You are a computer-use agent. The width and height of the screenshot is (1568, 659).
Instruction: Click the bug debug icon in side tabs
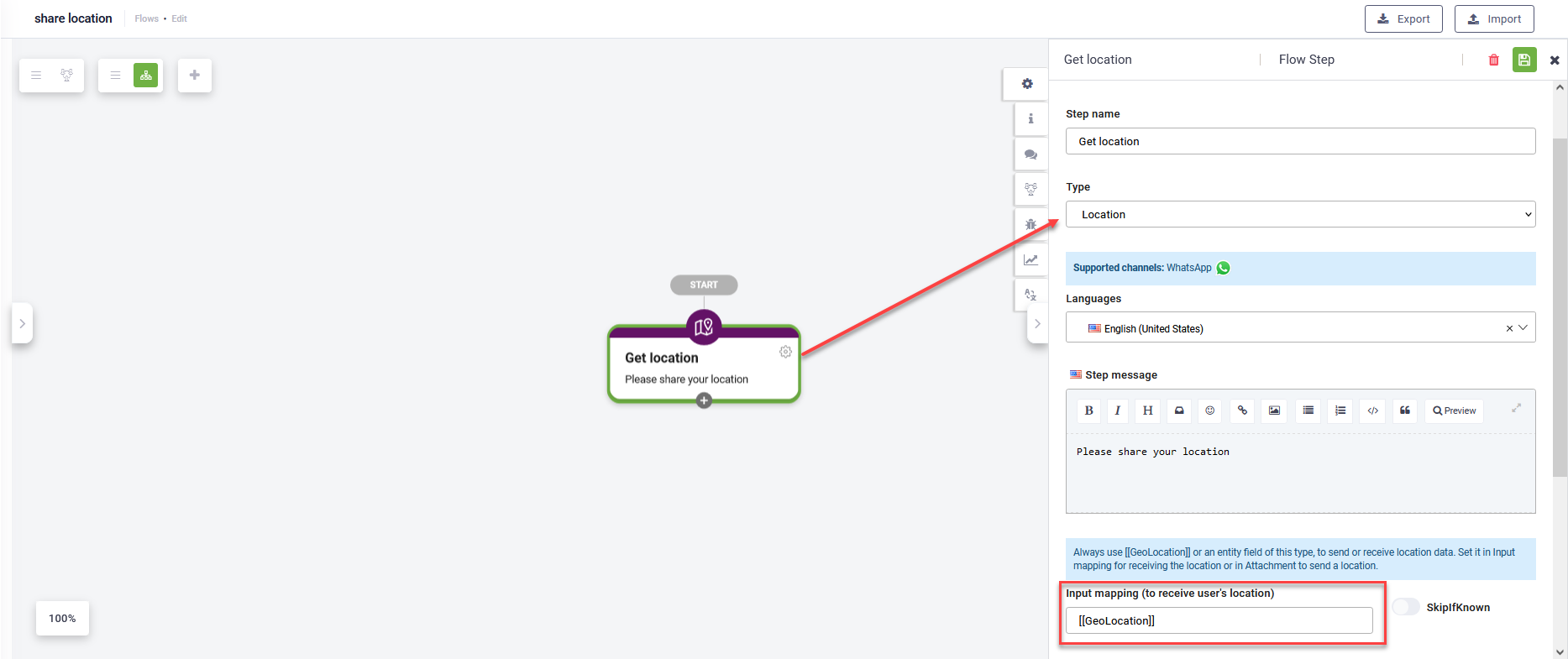(1030, 224)
